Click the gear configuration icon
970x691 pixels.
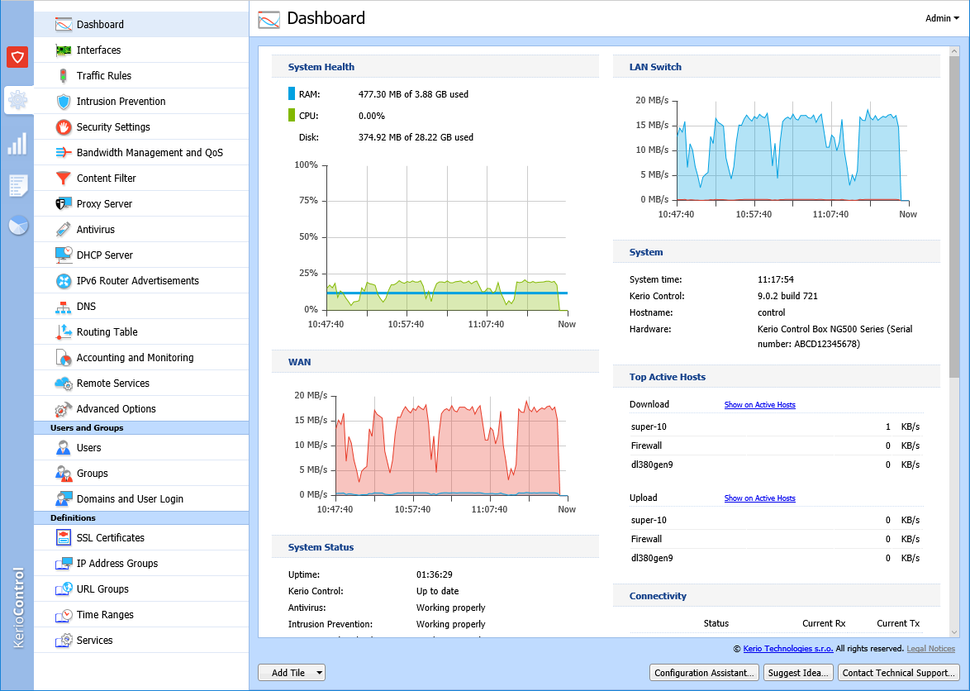tap(17, 100)
